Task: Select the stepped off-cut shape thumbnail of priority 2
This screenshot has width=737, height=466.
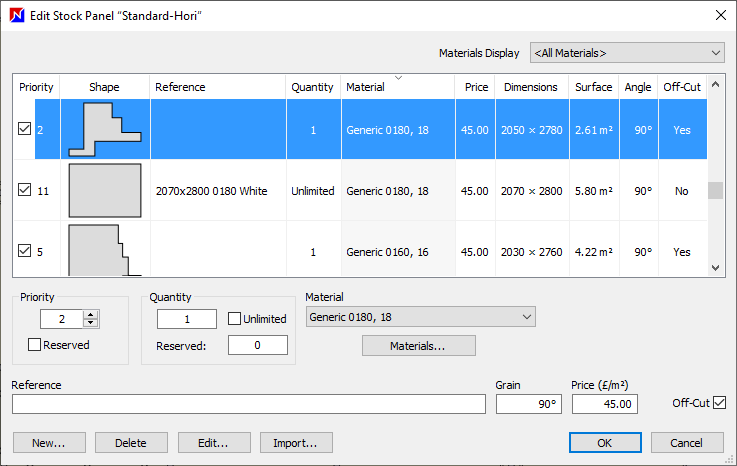Action: tap(105, 129)
